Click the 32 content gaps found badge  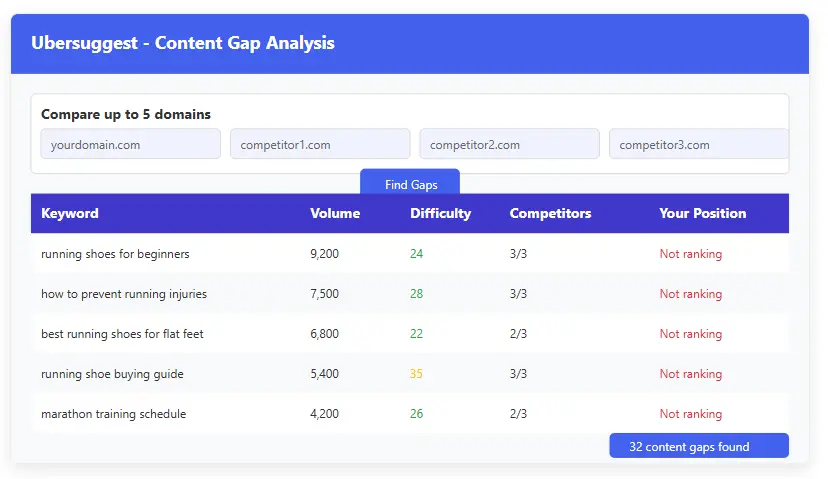click(x=699, y=446)
